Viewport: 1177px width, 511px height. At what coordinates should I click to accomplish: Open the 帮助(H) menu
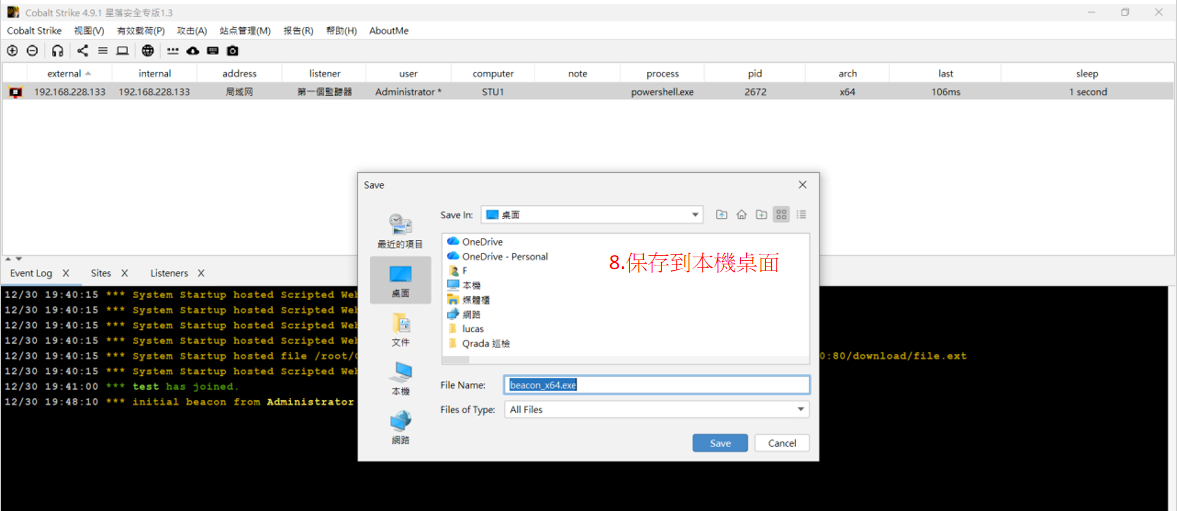pos(342,31)
